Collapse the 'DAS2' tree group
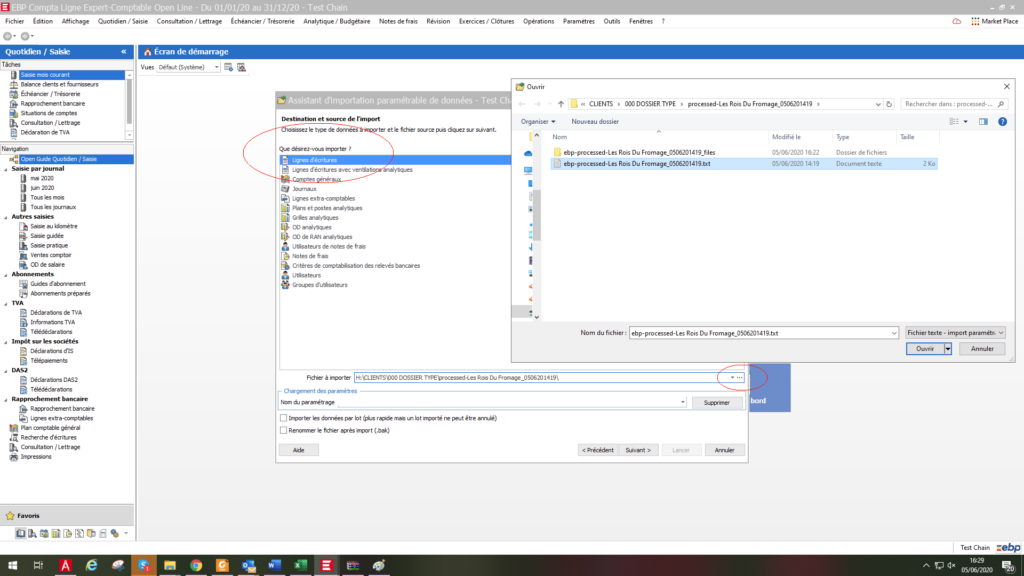 pyautogui.click(x=7, y=371)
